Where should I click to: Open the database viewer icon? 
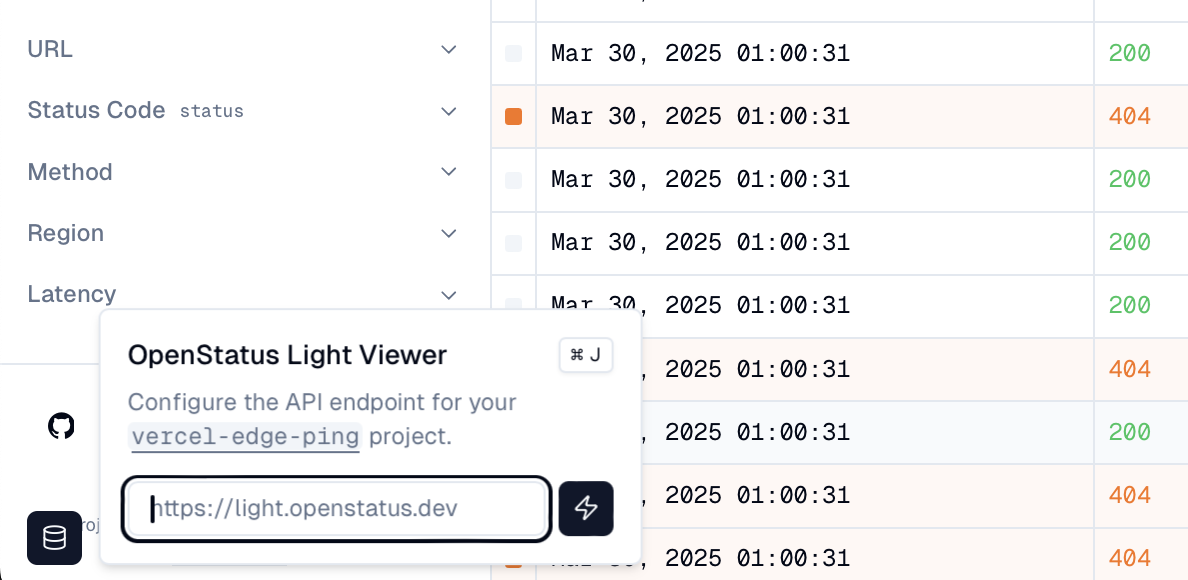click(x=54, y=538)
